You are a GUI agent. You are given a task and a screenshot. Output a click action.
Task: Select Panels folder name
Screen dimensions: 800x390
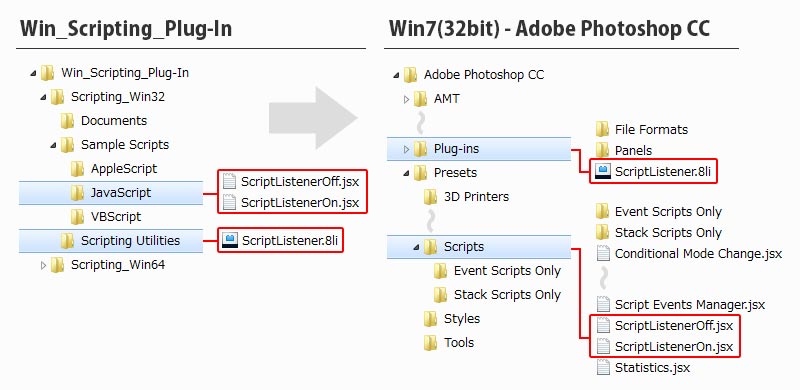point(633,151)
